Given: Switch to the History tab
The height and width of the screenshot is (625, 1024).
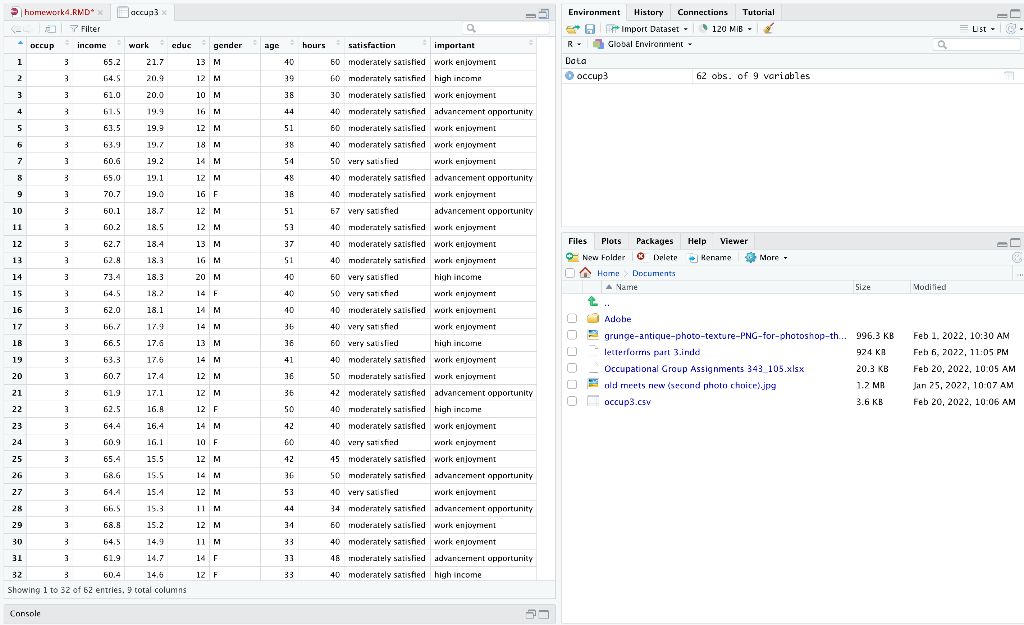Looking at the screenshot, I should tap(648, 12).
